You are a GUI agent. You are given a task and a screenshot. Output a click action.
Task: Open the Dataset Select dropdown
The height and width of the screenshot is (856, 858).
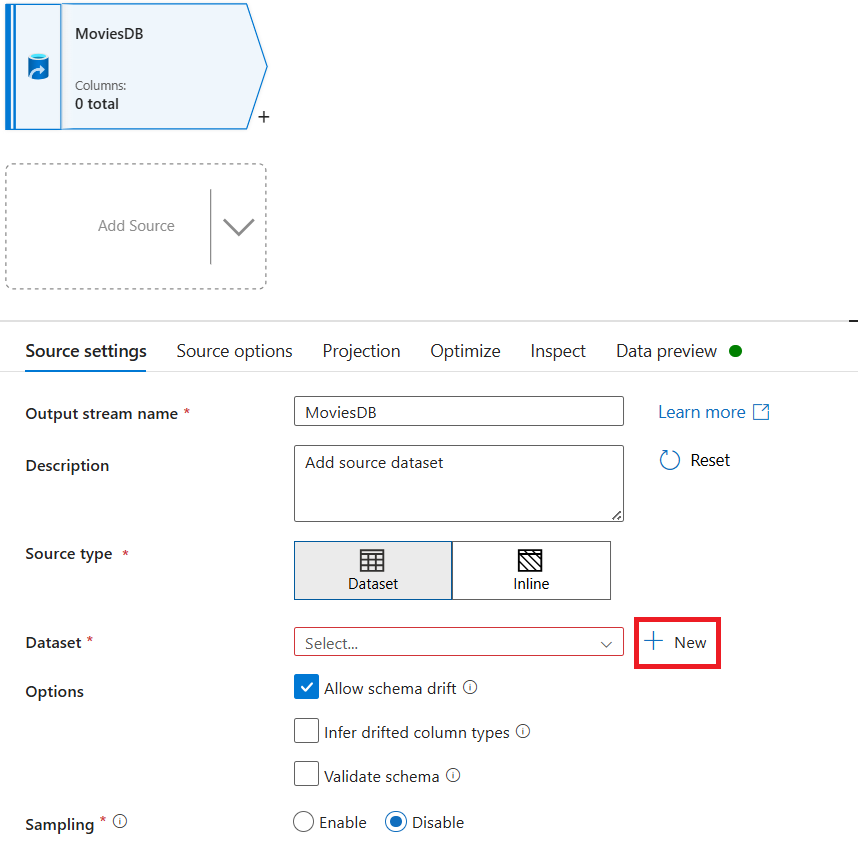(458, 642)
